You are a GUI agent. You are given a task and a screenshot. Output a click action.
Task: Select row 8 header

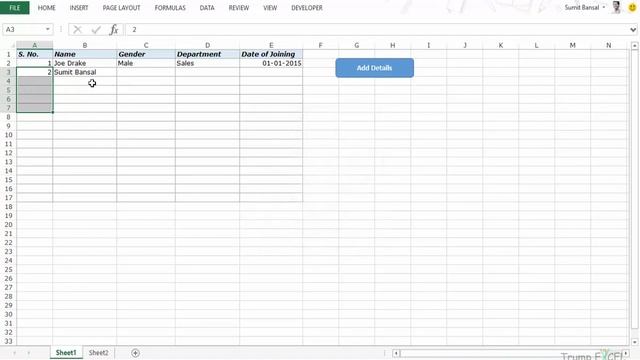pos(8,117)
